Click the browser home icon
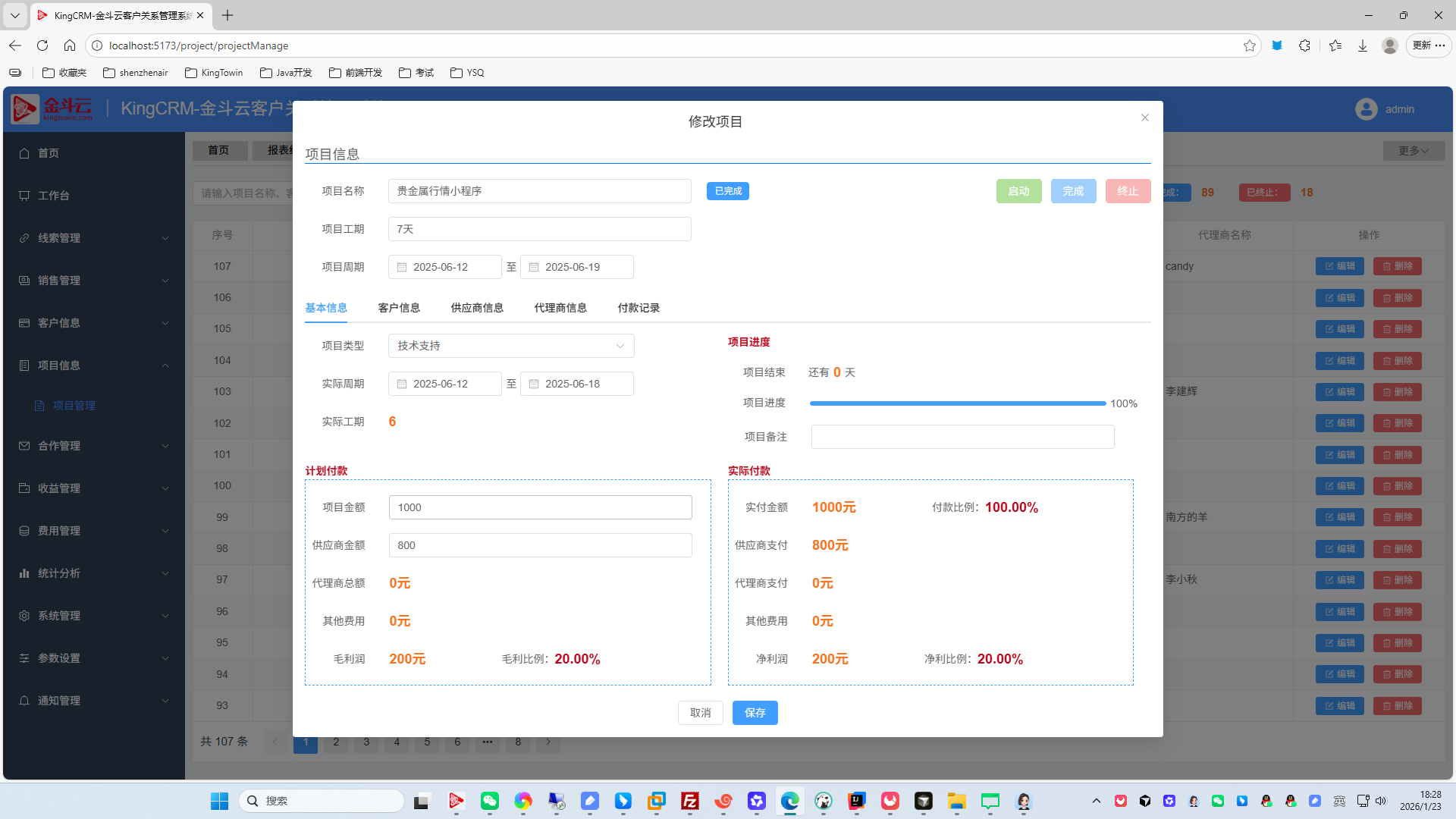 point(70,45)
